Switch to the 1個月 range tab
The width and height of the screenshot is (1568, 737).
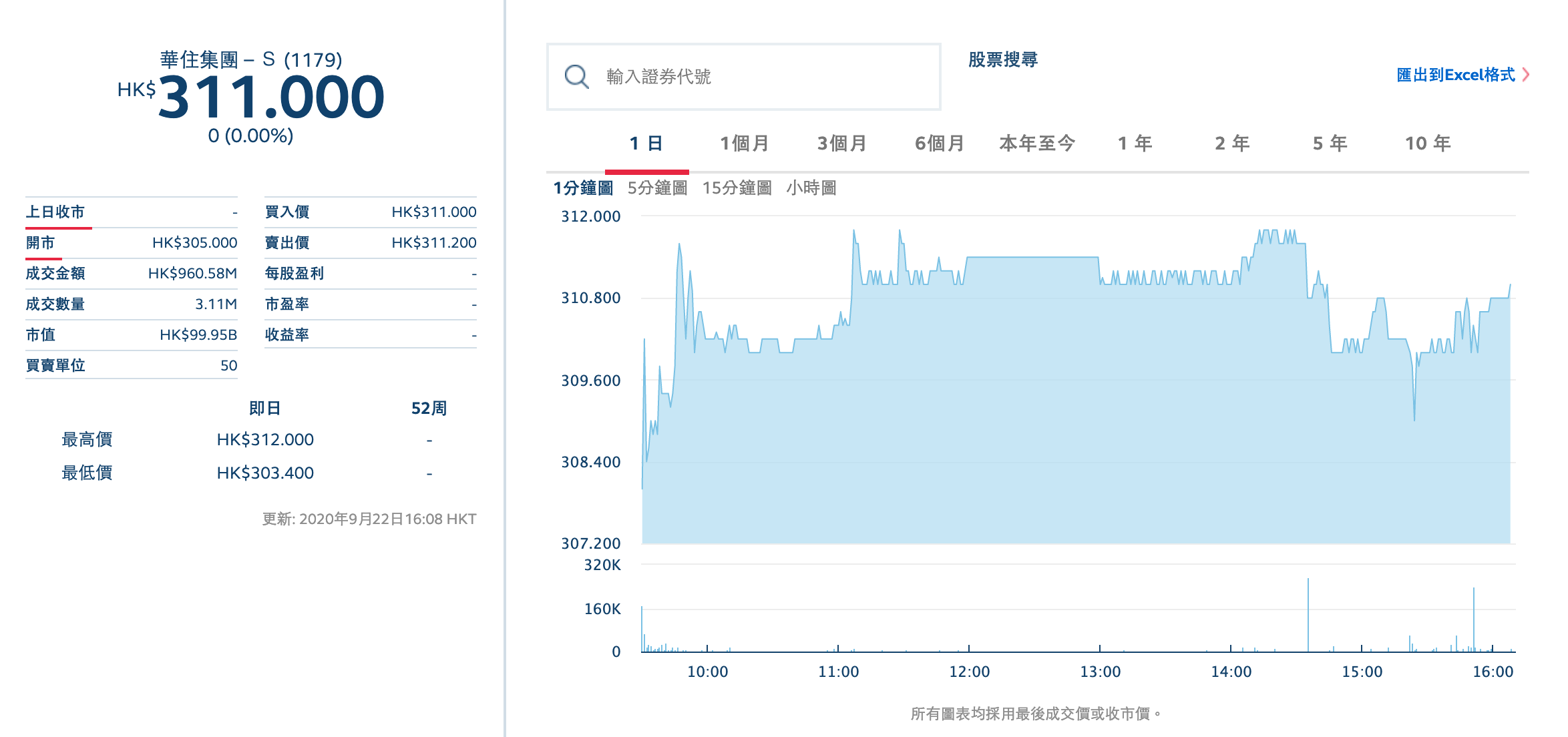point(744,144)
